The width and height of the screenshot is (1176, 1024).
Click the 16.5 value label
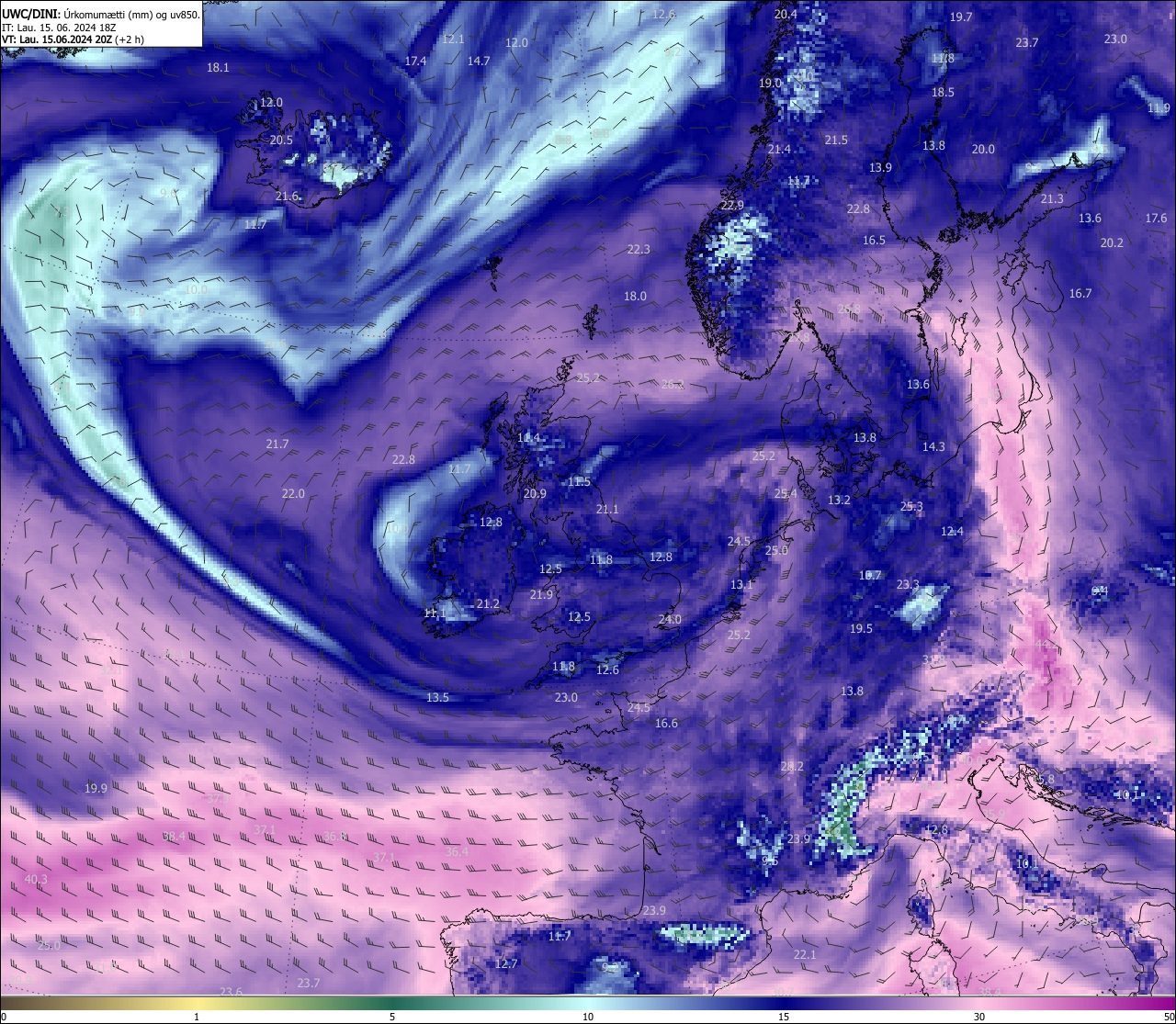click(874, 241)
